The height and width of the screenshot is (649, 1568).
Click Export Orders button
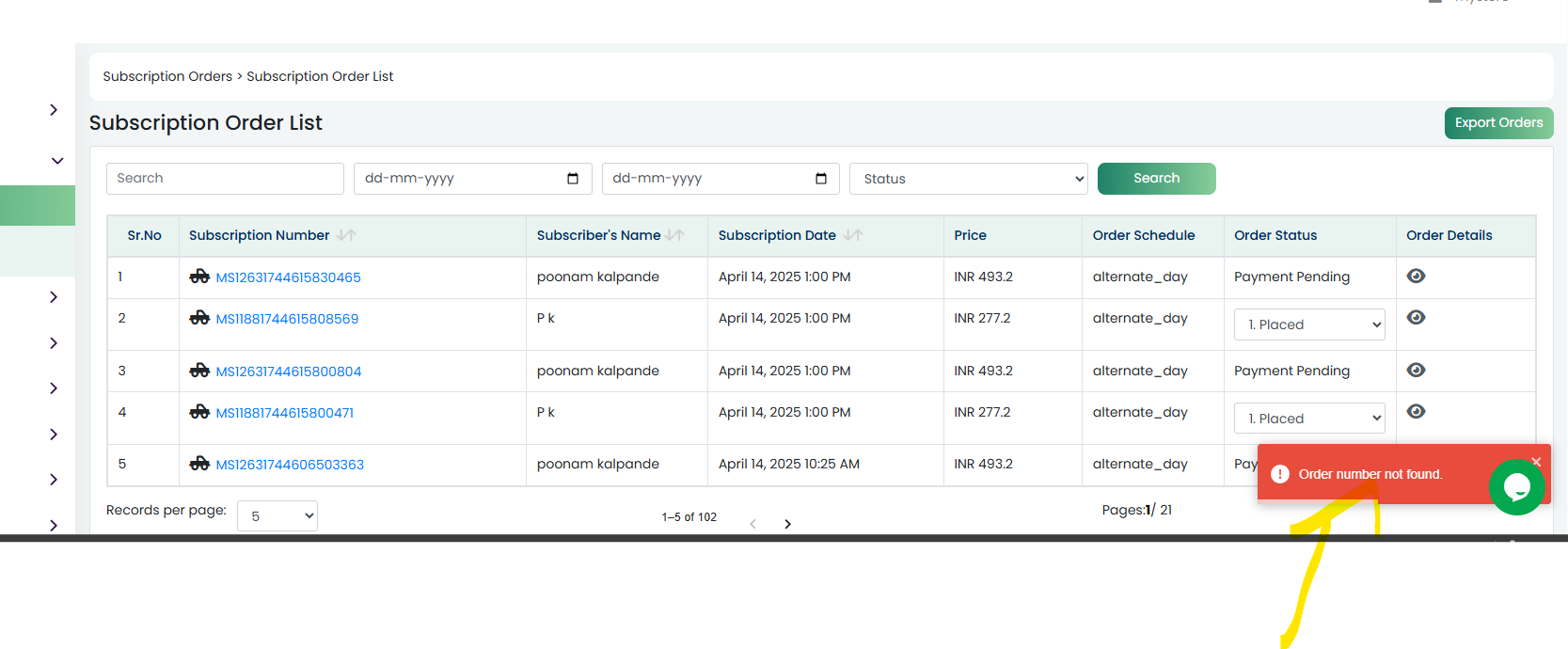tap(1498, 123)
